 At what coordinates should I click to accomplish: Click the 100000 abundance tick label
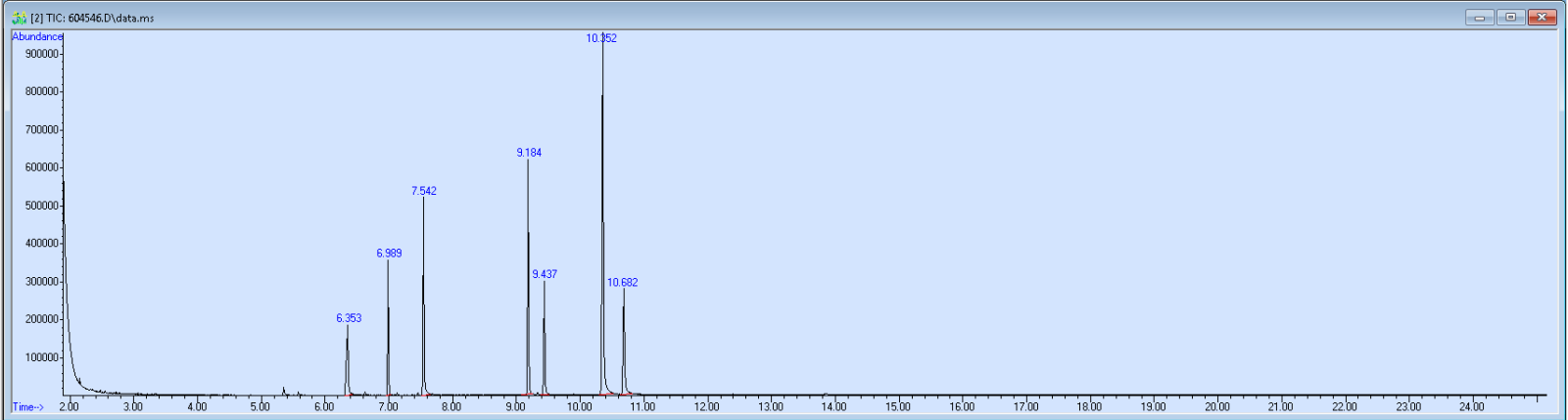[42, 357]
